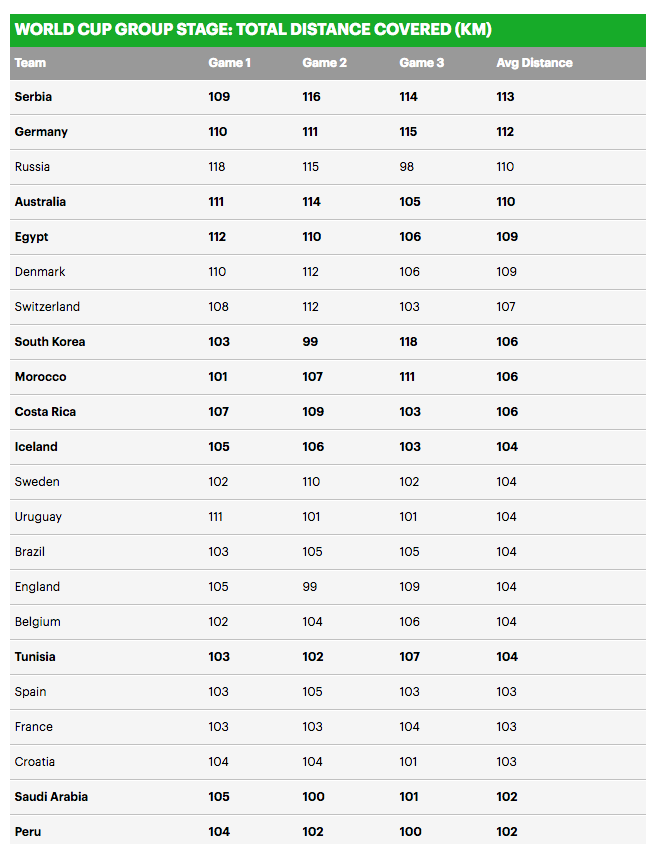Click the Germany team name
This screenshot has height=844, width=650.
click(41, 132)
